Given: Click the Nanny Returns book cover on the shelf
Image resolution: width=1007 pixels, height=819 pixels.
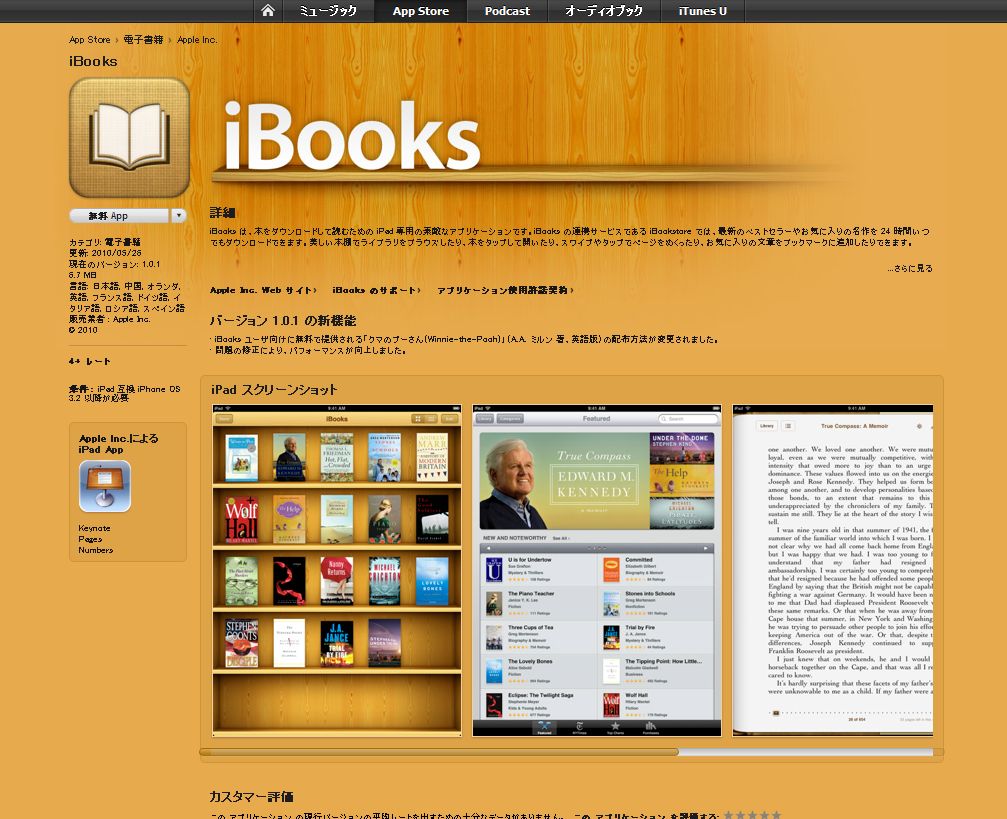Looking at the screenshot, I should click(337, 581).
